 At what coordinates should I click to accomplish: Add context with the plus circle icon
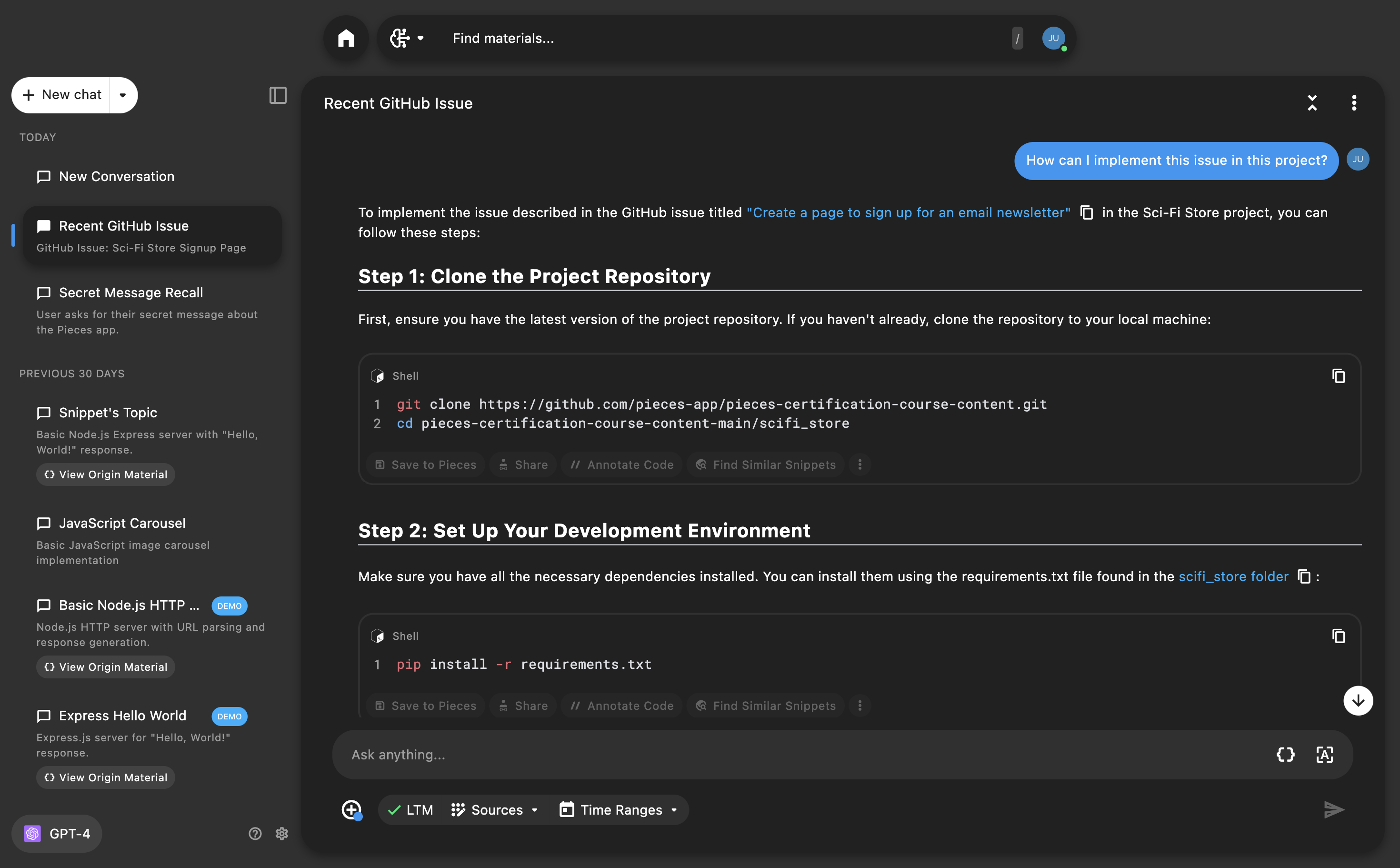click(x=351, y=809)
